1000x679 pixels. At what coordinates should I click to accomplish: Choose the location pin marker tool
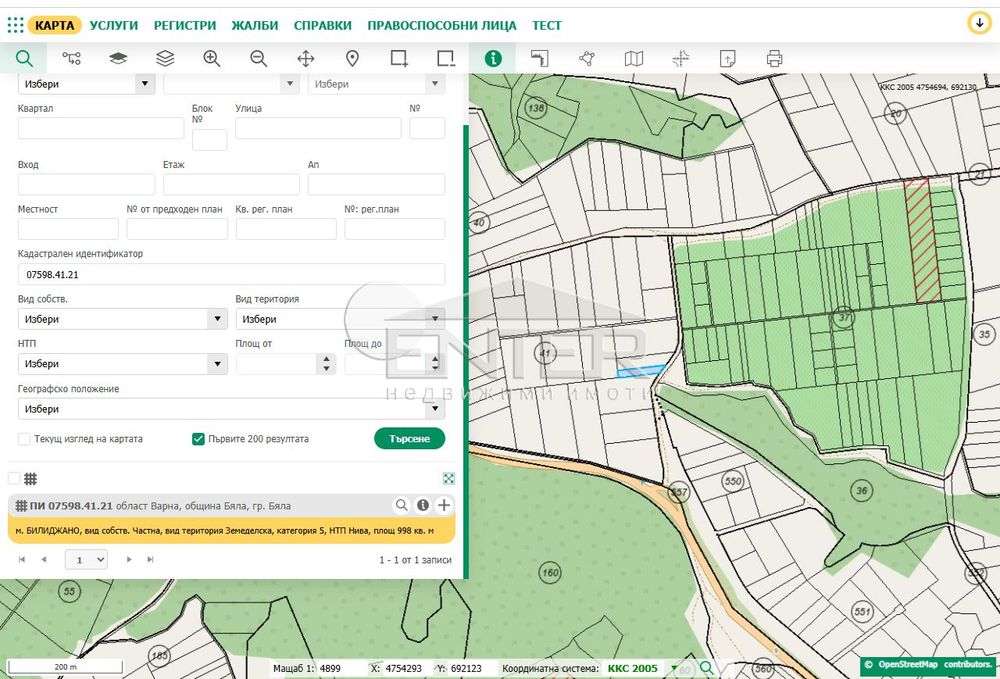click(352, 59)
